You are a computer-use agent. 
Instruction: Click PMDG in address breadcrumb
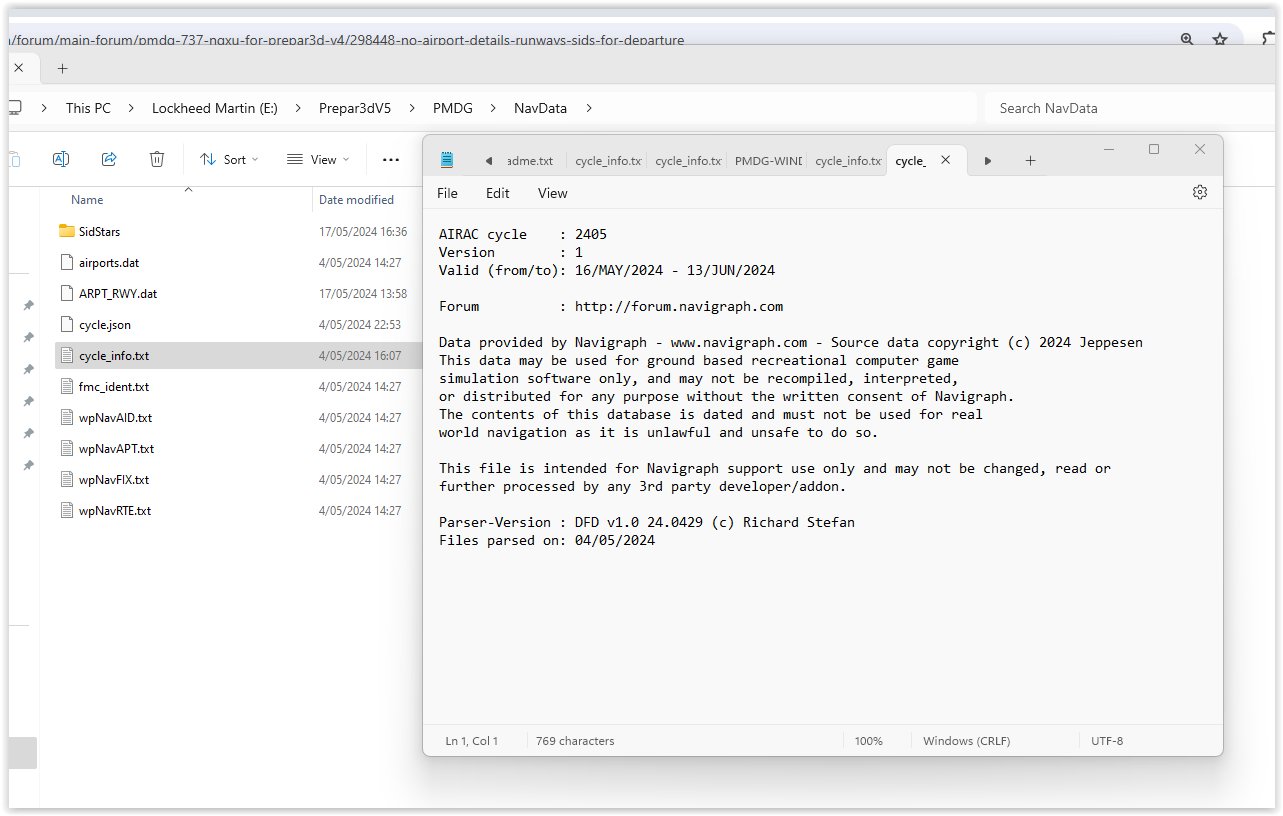(452, 108)
